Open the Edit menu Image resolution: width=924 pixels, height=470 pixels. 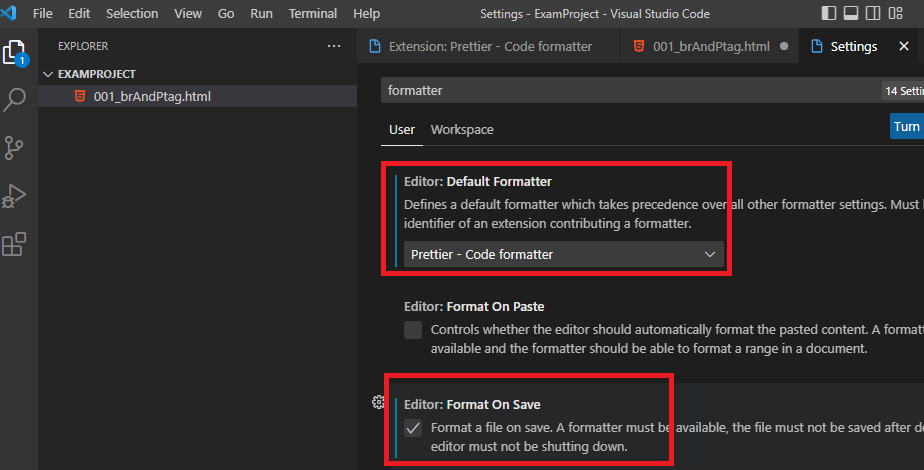pos(79,14)
